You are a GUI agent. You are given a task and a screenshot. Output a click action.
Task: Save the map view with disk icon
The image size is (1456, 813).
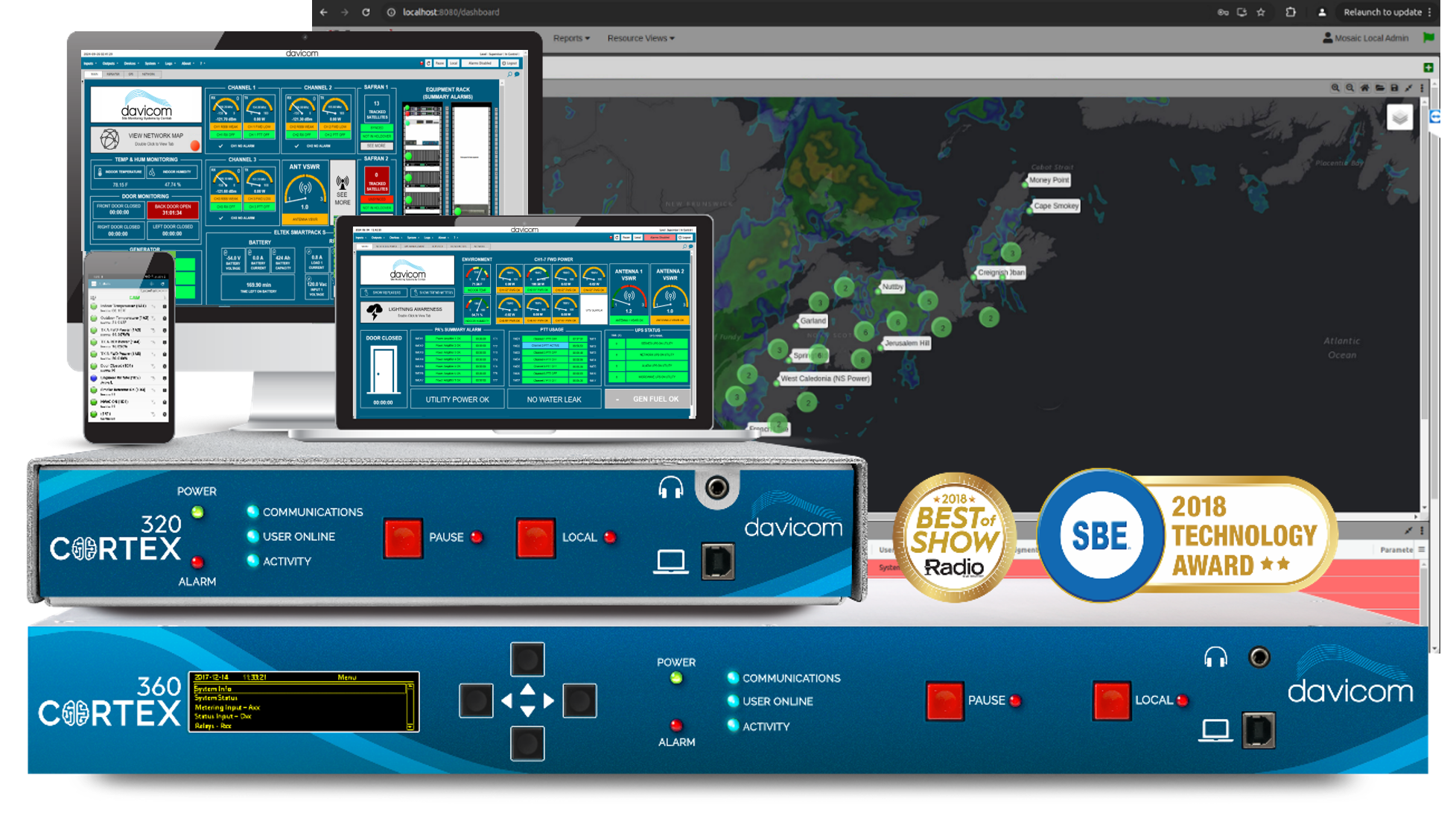(1394, 88)
